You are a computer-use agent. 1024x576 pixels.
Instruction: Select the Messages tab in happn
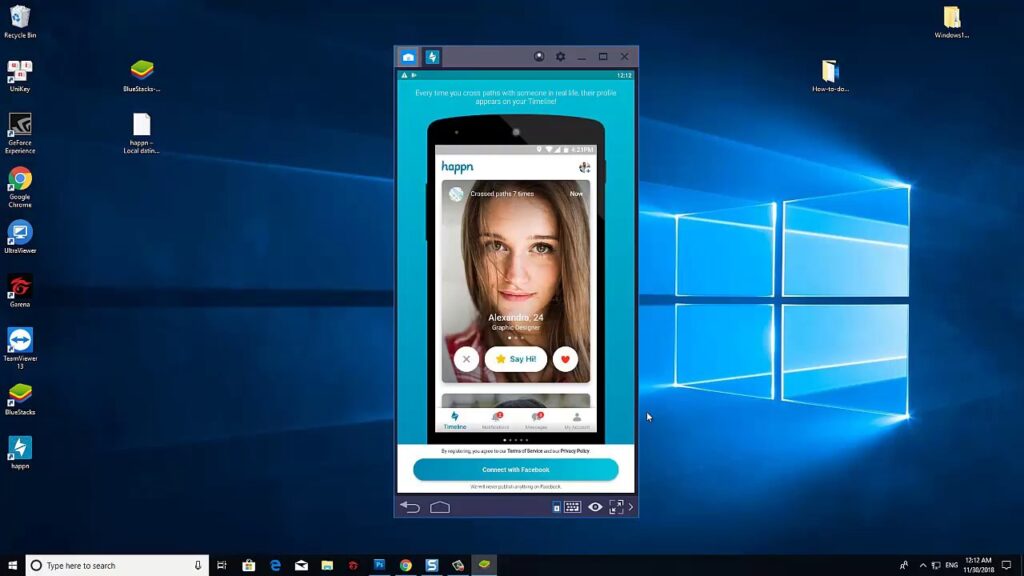[x=536, y=420]
